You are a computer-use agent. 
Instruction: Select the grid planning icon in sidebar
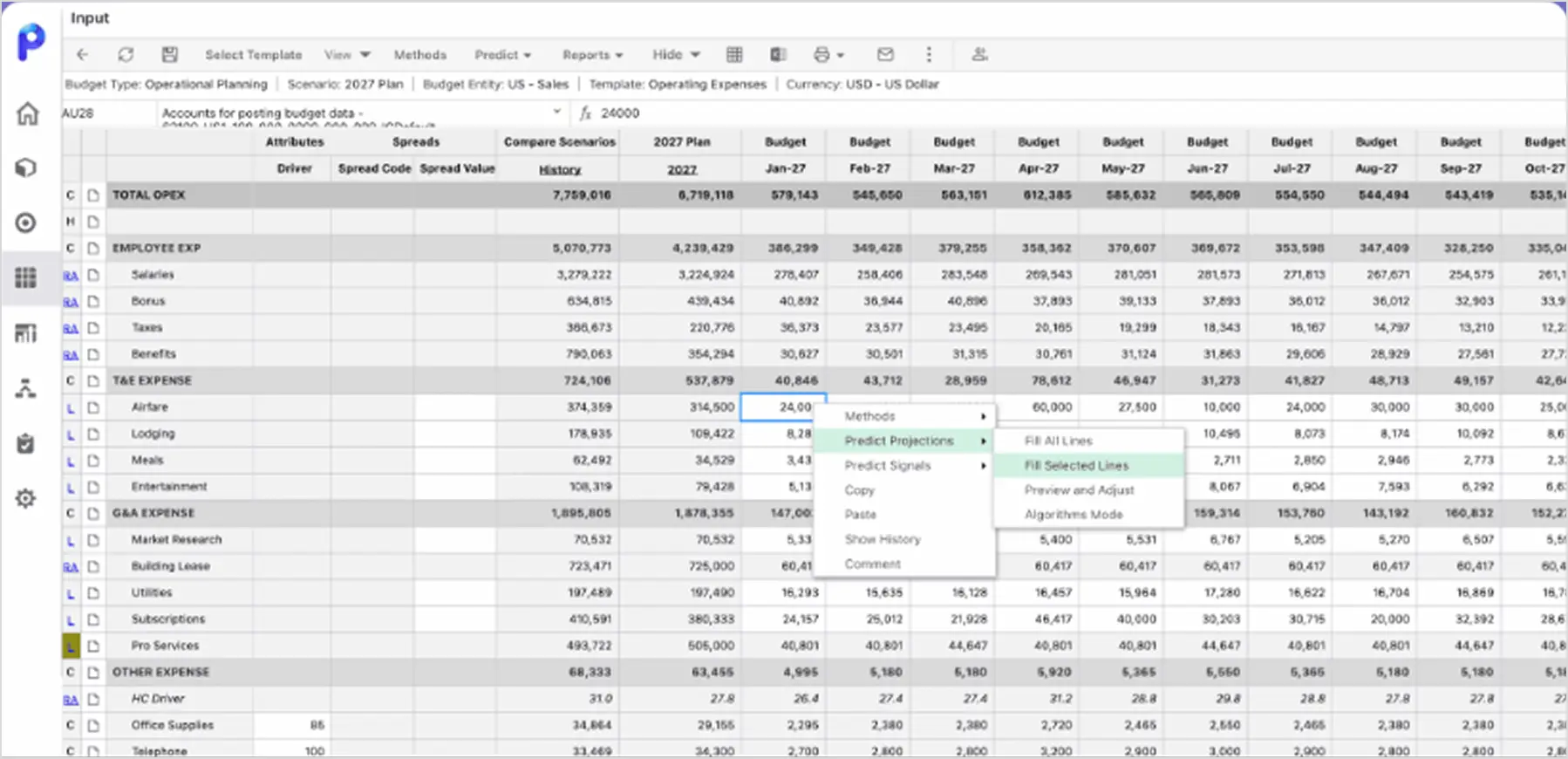(x=26, y=277)
